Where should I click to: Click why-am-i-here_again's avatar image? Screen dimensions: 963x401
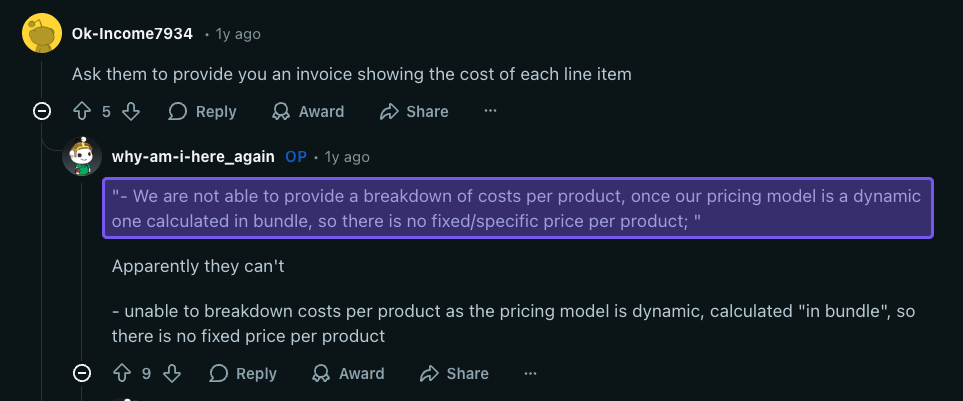pos(82,157)
